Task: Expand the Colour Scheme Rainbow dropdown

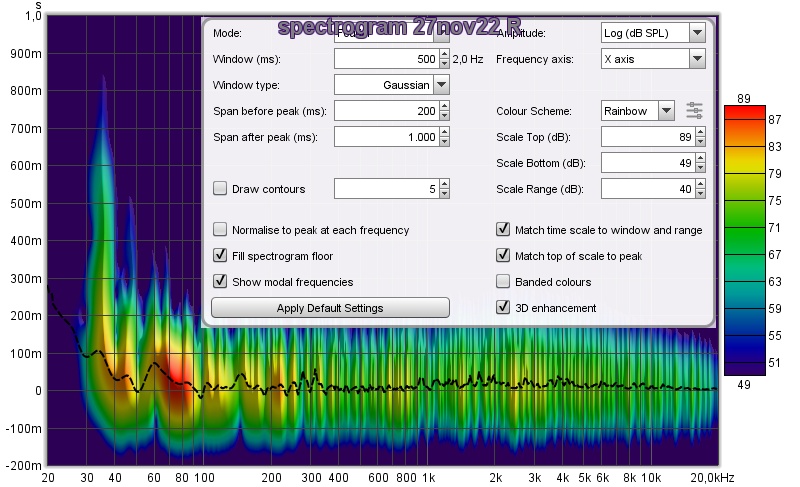Action: (x=666, y=111)
